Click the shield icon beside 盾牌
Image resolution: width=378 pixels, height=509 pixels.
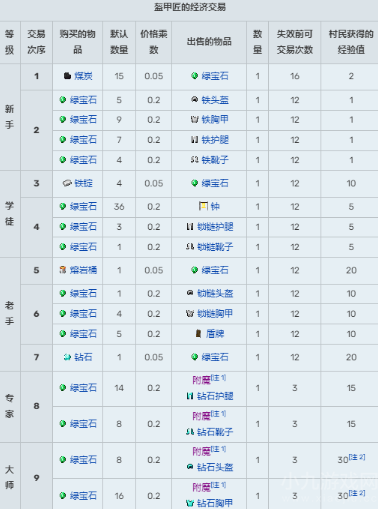198,334
